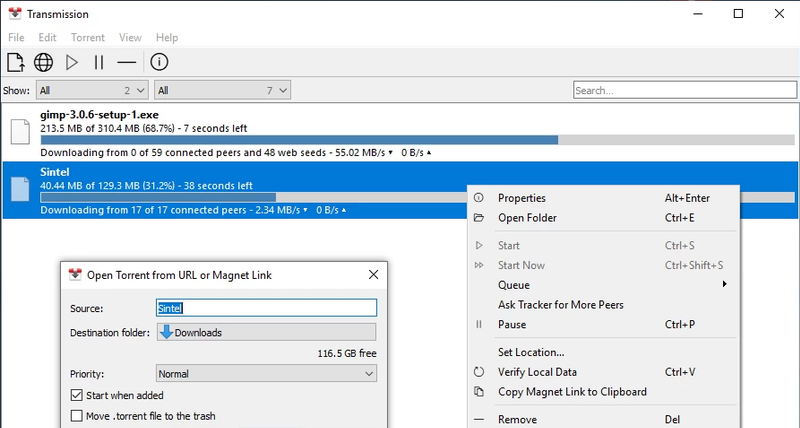The image size is (800, 428).
Task: Click the Sintel torrent title text
Action: (x=55, y=172)
